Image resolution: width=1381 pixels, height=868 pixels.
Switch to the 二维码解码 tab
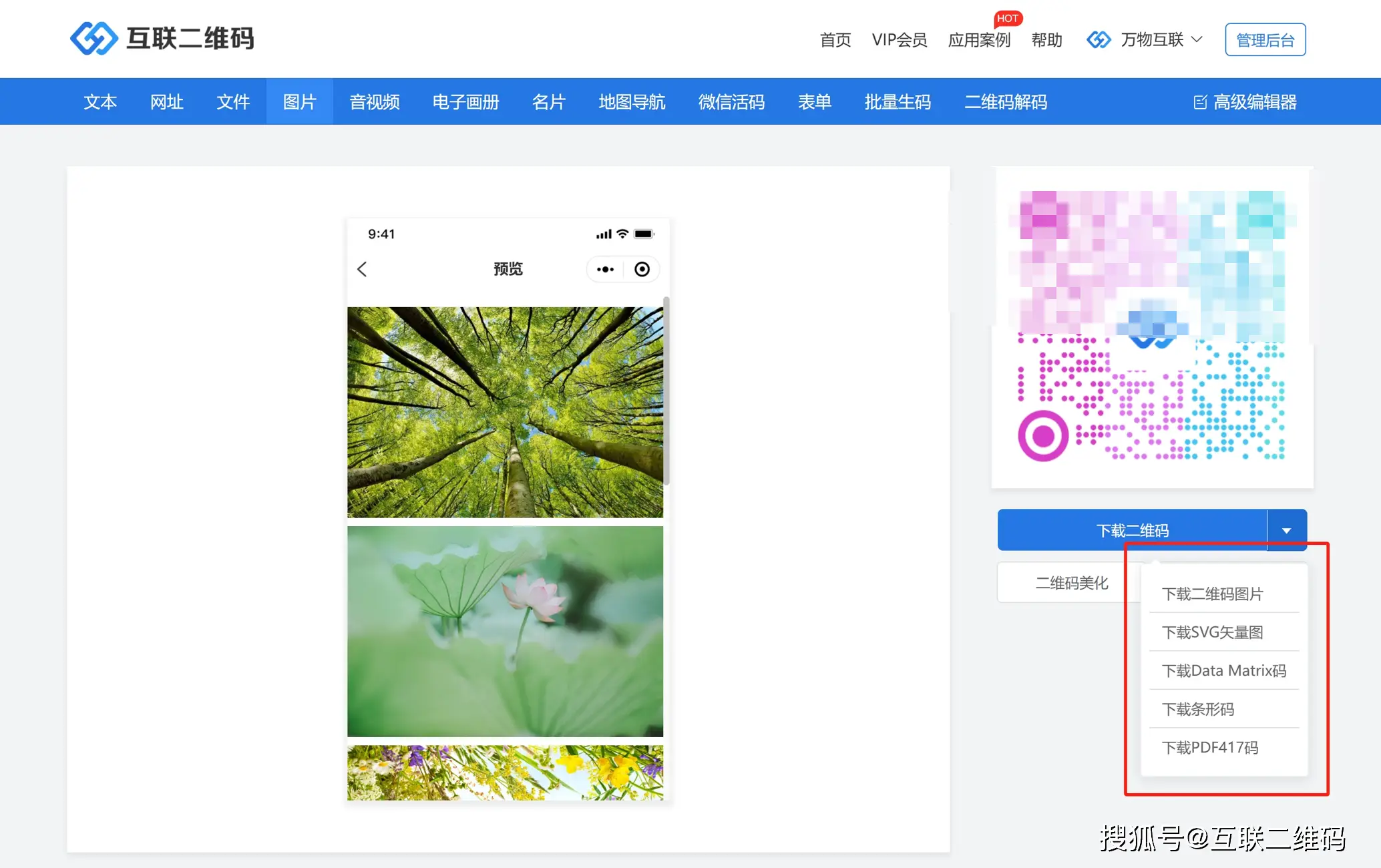pyautogui.click(x=1005, y=101)
